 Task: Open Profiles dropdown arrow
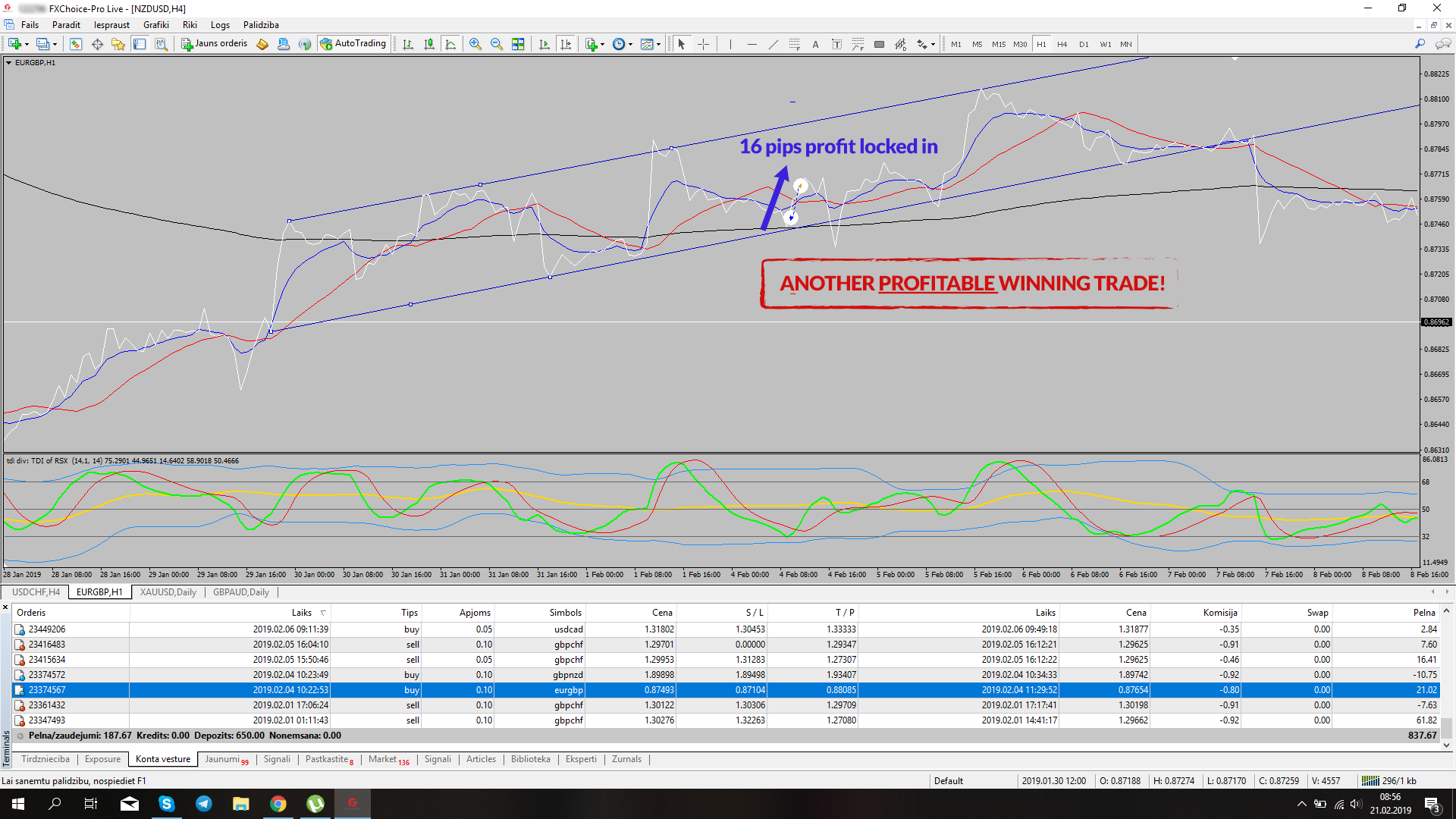[x=55, y=44]
